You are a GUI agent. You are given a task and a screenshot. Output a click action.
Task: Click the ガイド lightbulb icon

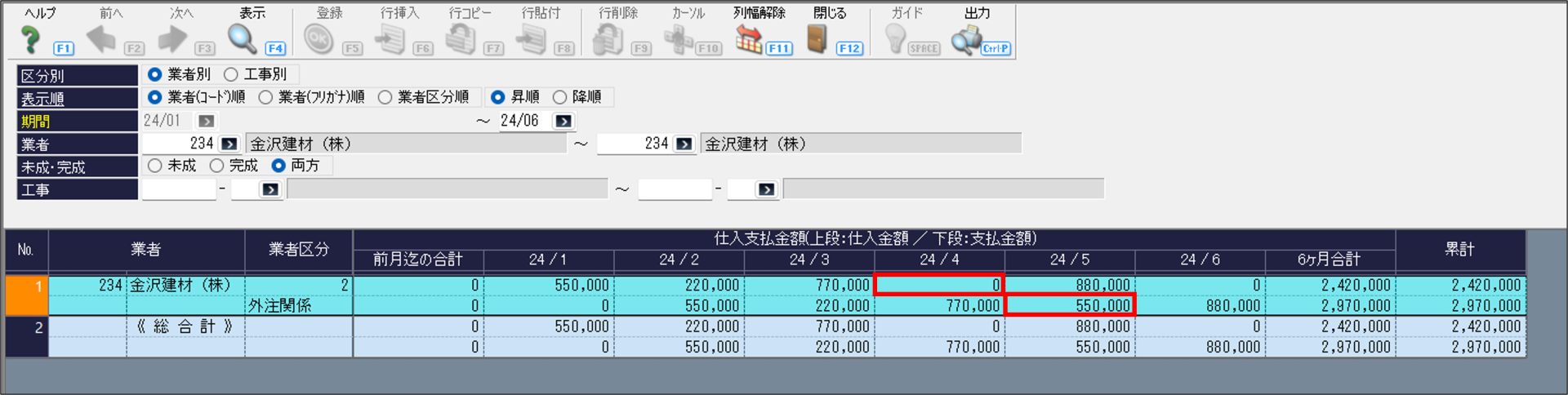(x=895, y=38)
